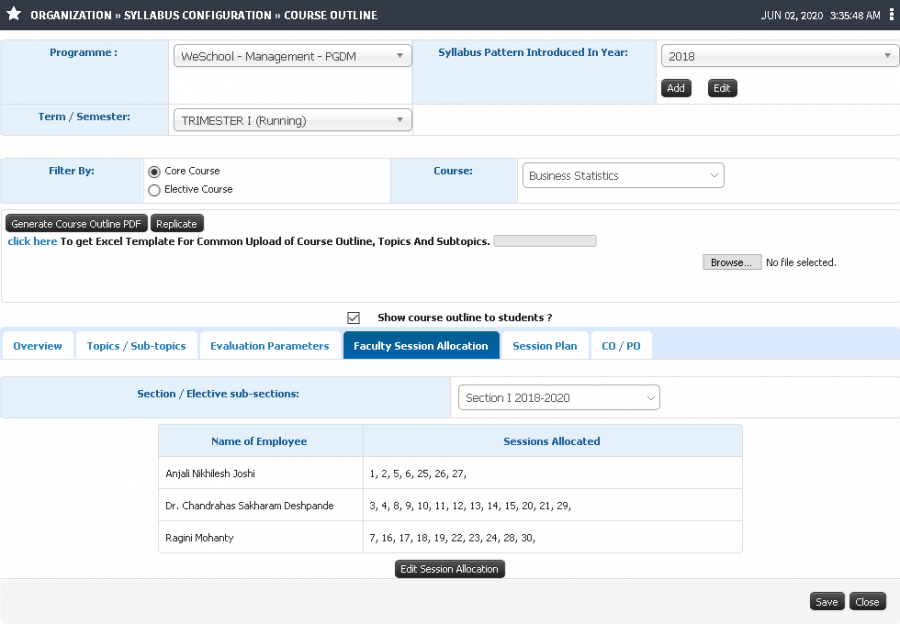Open the CO / PO tab

621,346
